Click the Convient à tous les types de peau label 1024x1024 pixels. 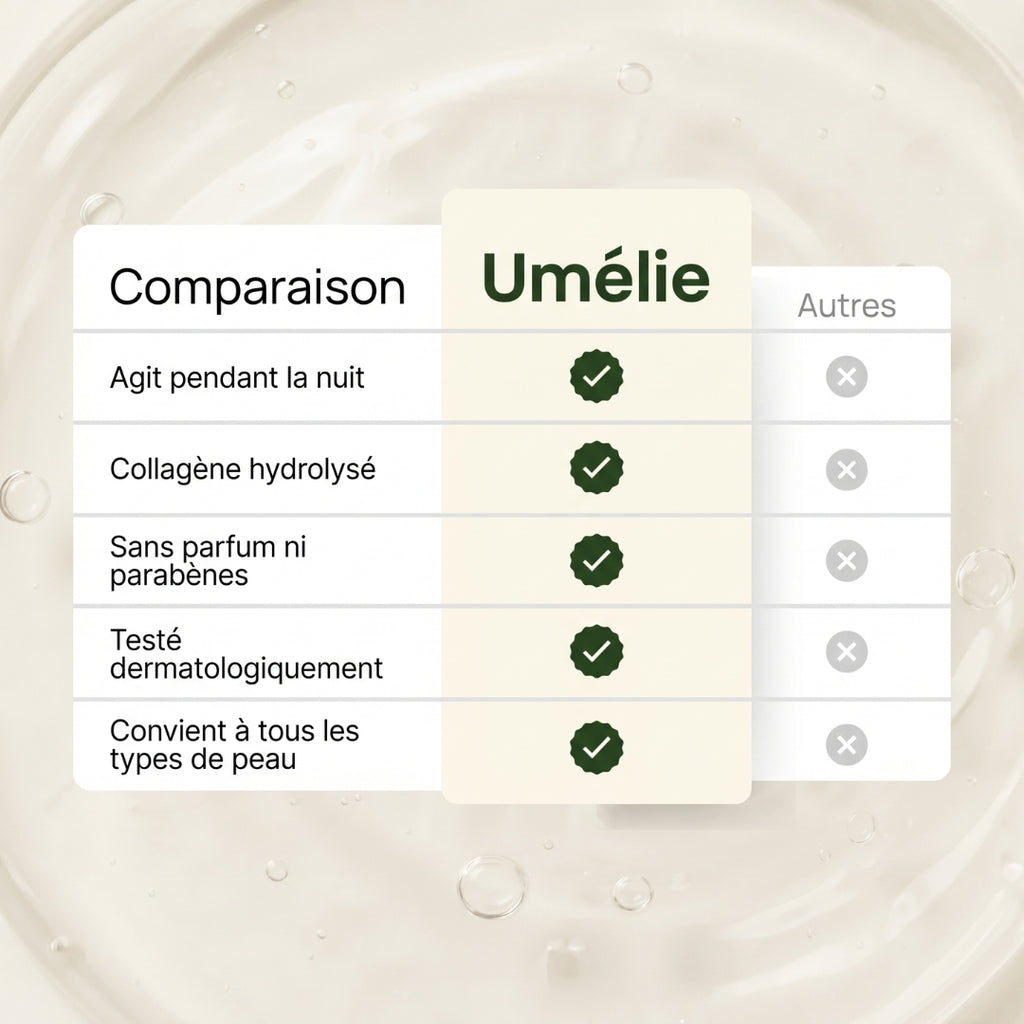pyautogui.click(x=234, y=745)
